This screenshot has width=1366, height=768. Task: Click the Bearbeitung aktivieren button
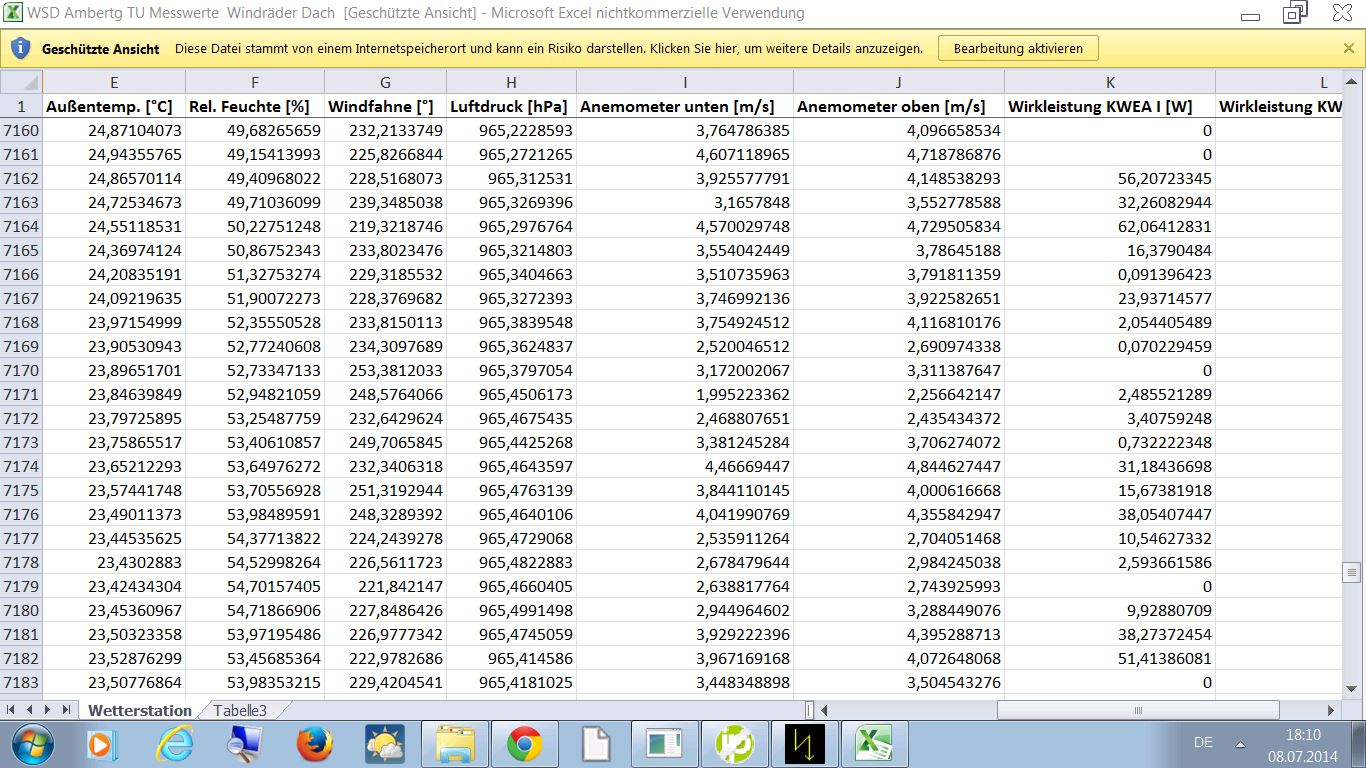pyautogui.click(x=1017, y=48)
